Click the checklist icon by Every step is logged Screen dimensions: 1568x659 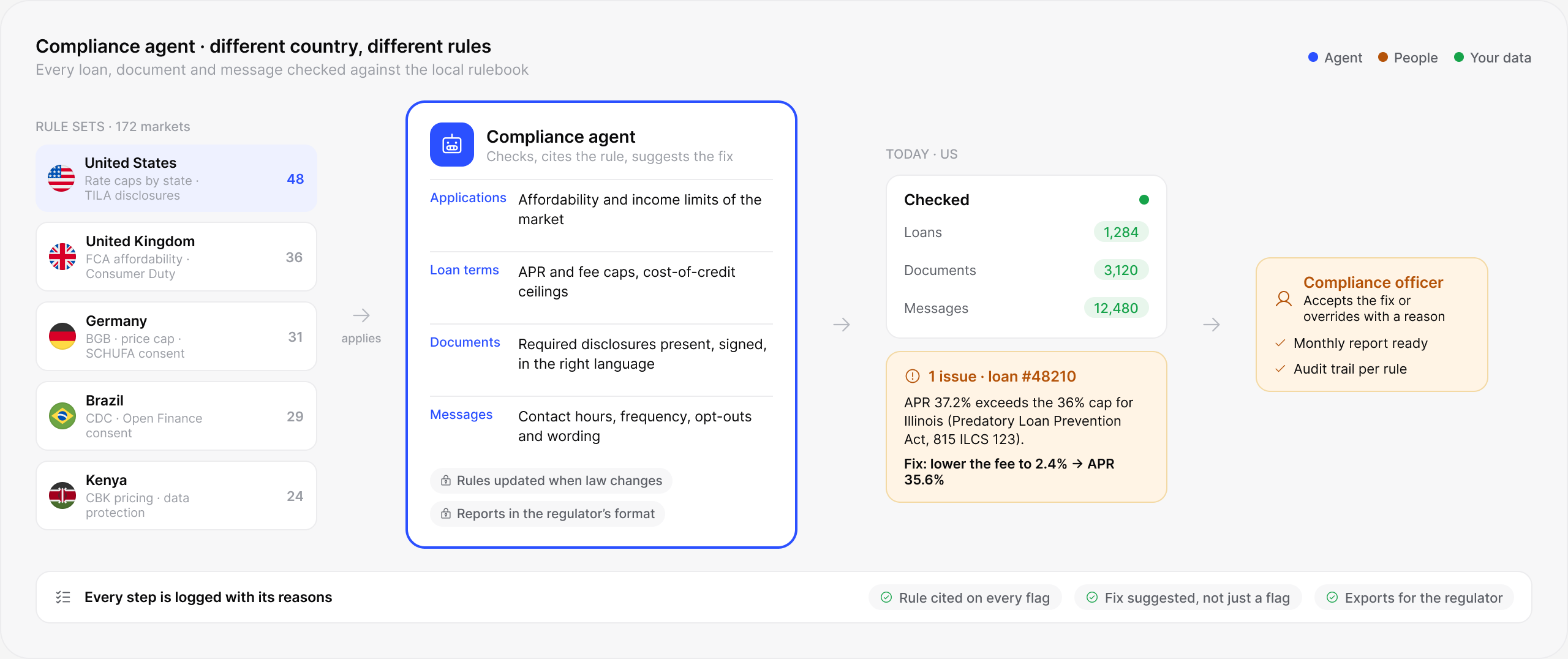[x=63, y=597]
